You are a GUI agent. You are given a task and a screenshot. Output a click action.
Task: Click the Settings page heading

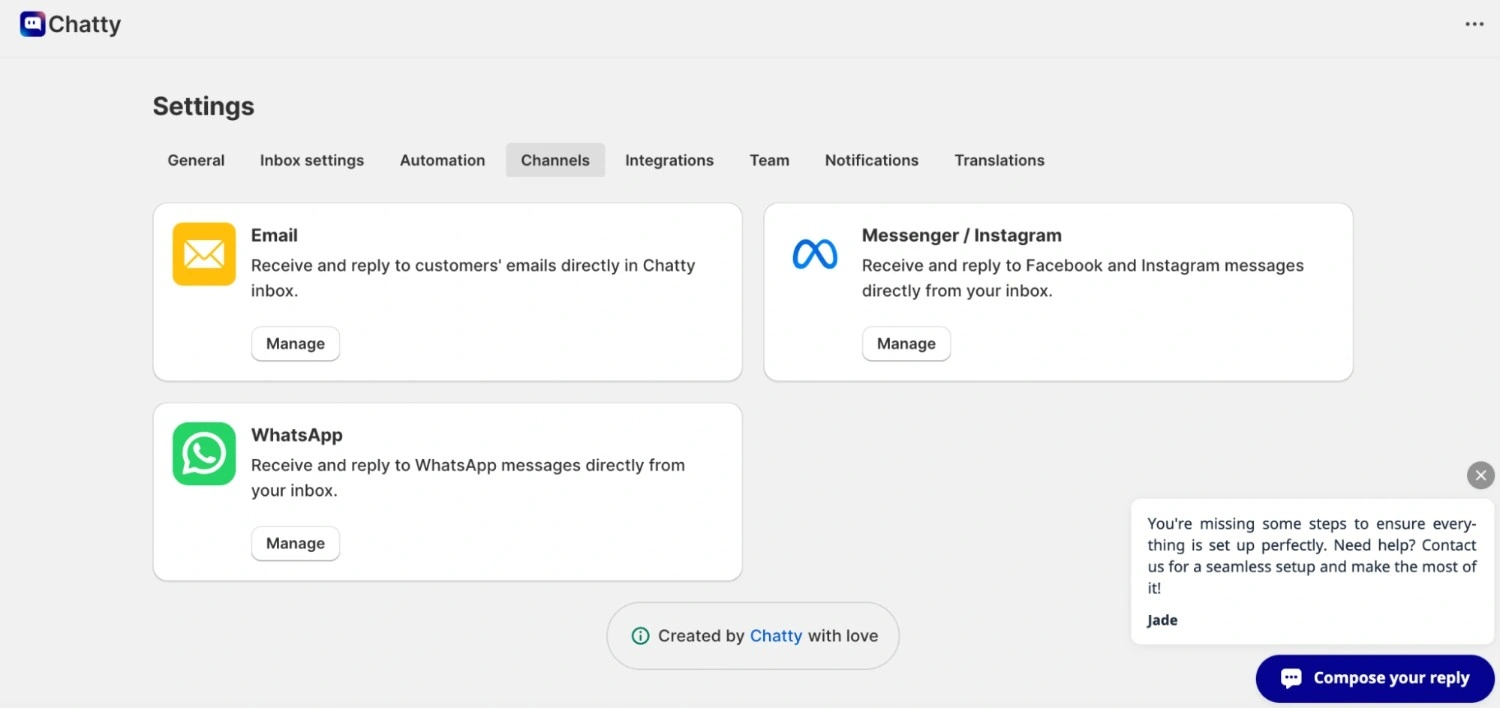point(203,106)
